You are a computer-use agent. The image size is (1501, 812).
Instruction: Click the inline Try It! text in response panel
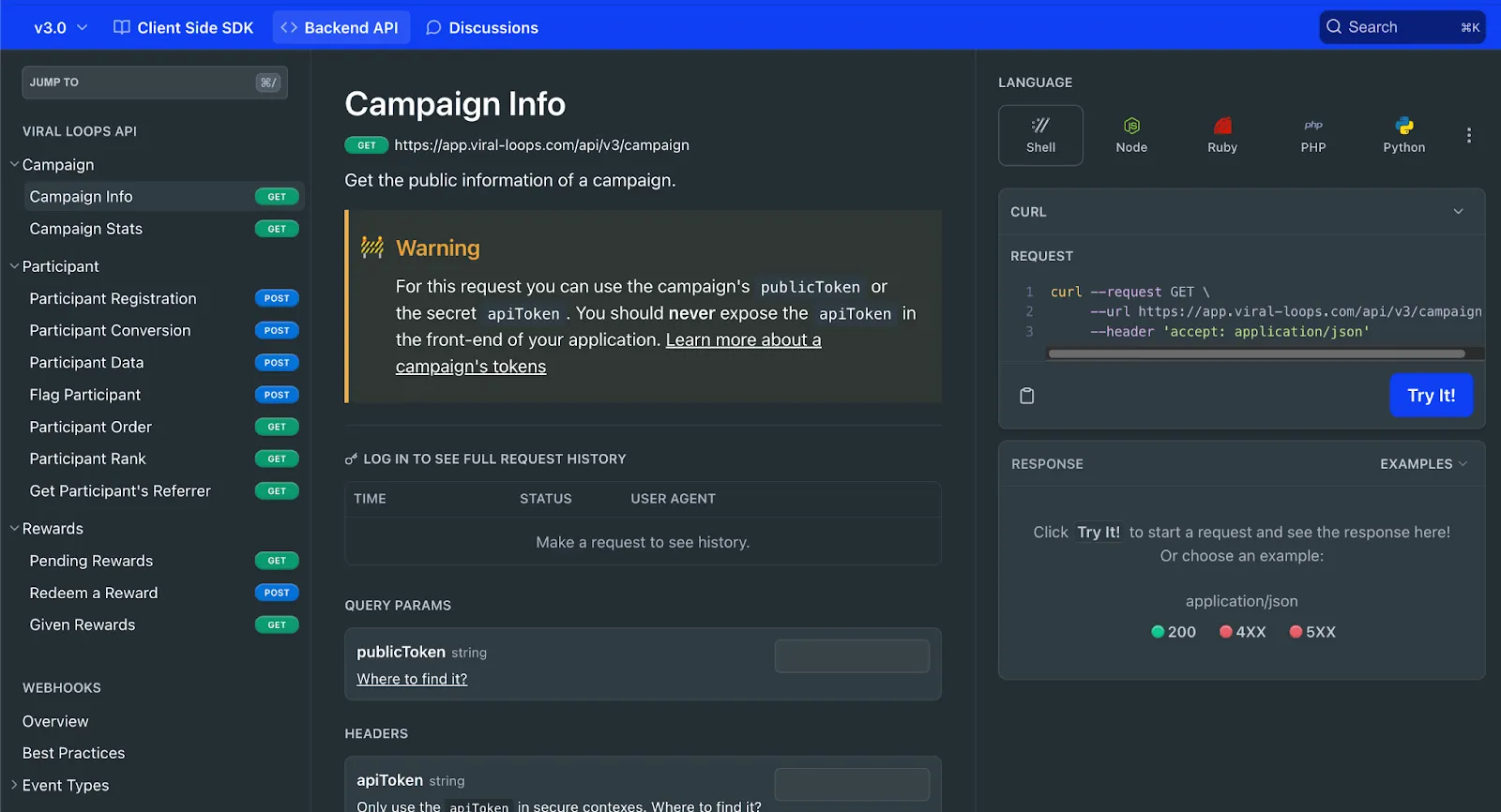(x=1099, y=532)
